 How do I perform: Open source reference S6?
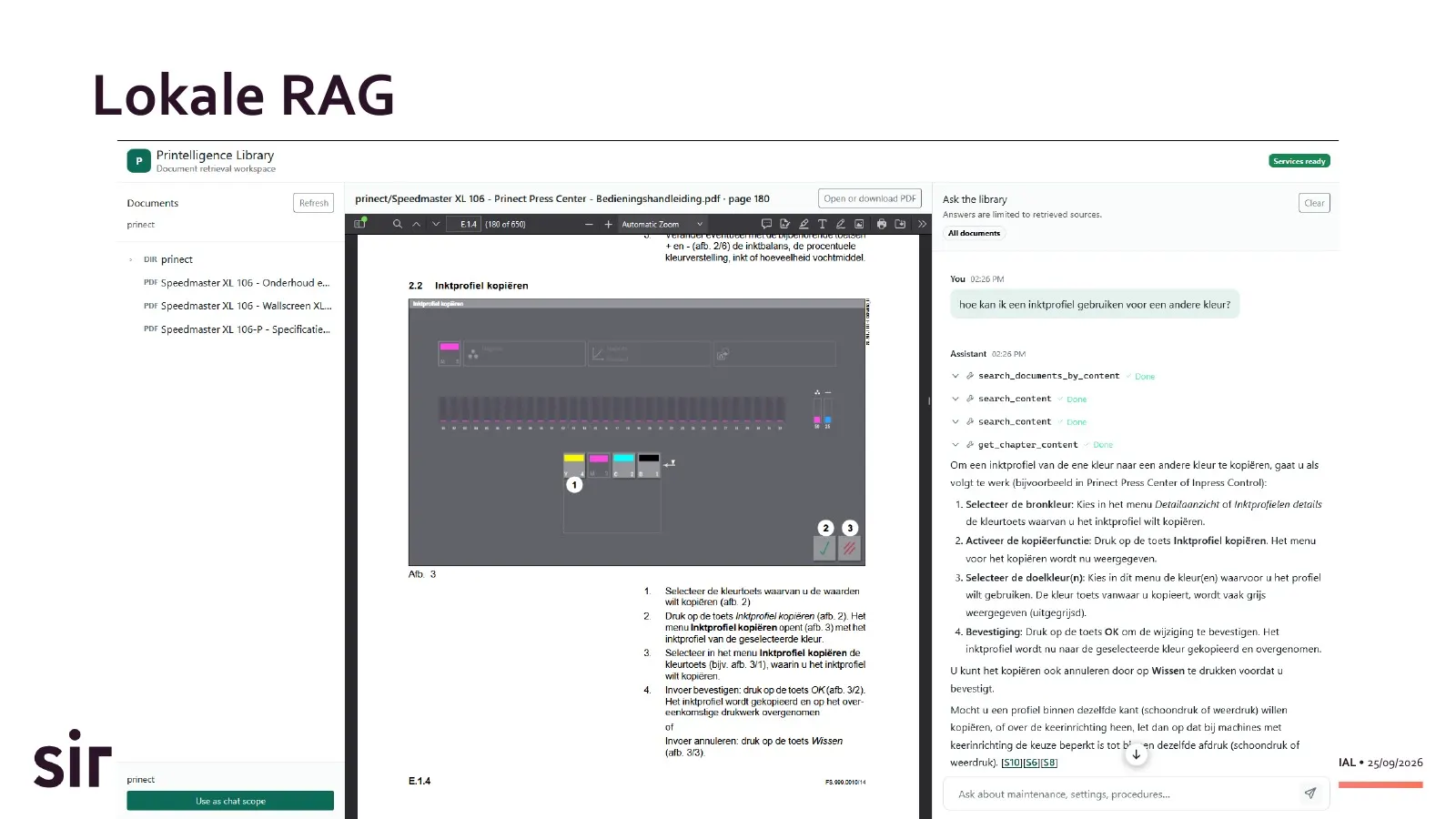point(1032,763)
